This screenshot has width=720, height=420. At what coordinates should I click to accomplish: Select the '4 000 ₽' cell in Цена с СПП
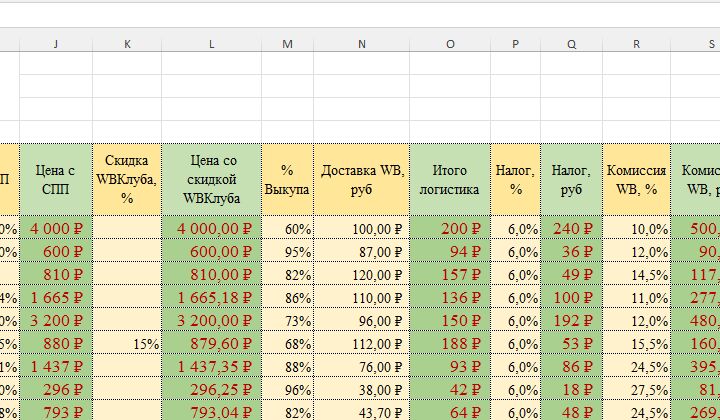(x=56, y=228)
